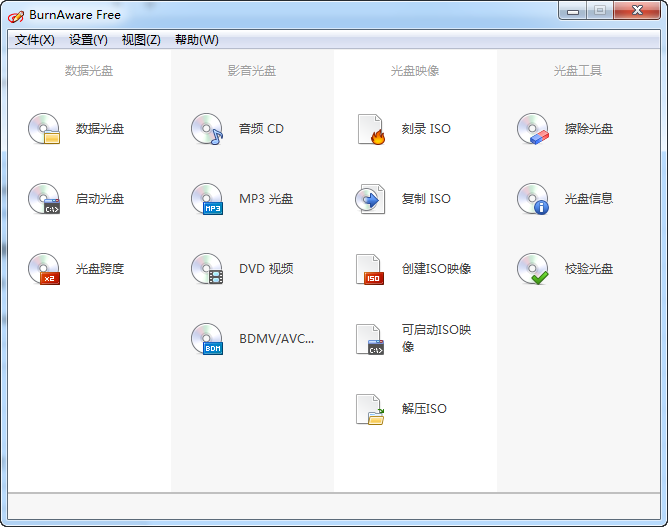
Task: Click the 擦除光盘 eraser disc icon
Action: point(533,129)
